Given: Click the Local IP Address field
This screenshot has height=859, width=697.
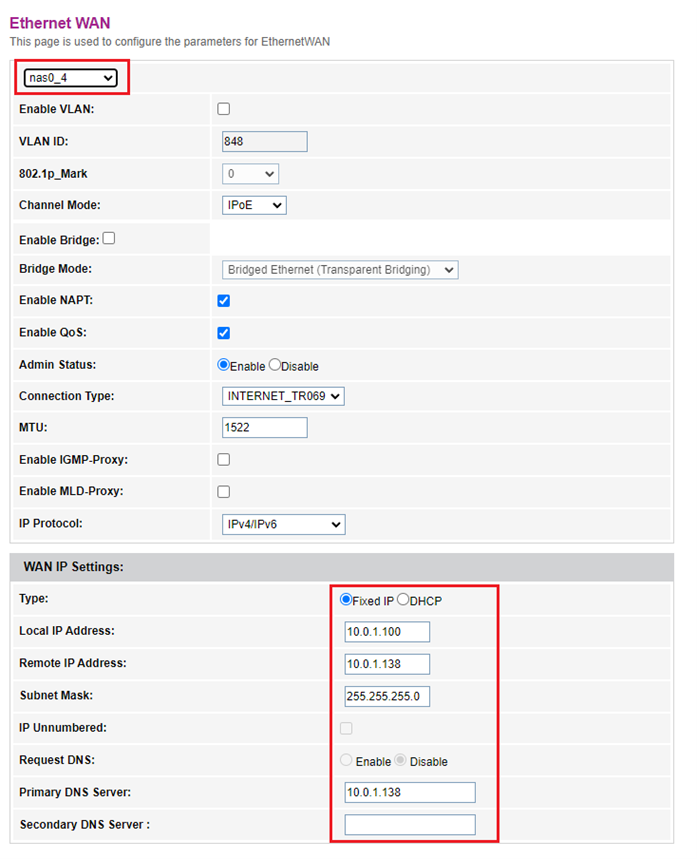Looking at the screenshot, I should (x=387, y=632).
